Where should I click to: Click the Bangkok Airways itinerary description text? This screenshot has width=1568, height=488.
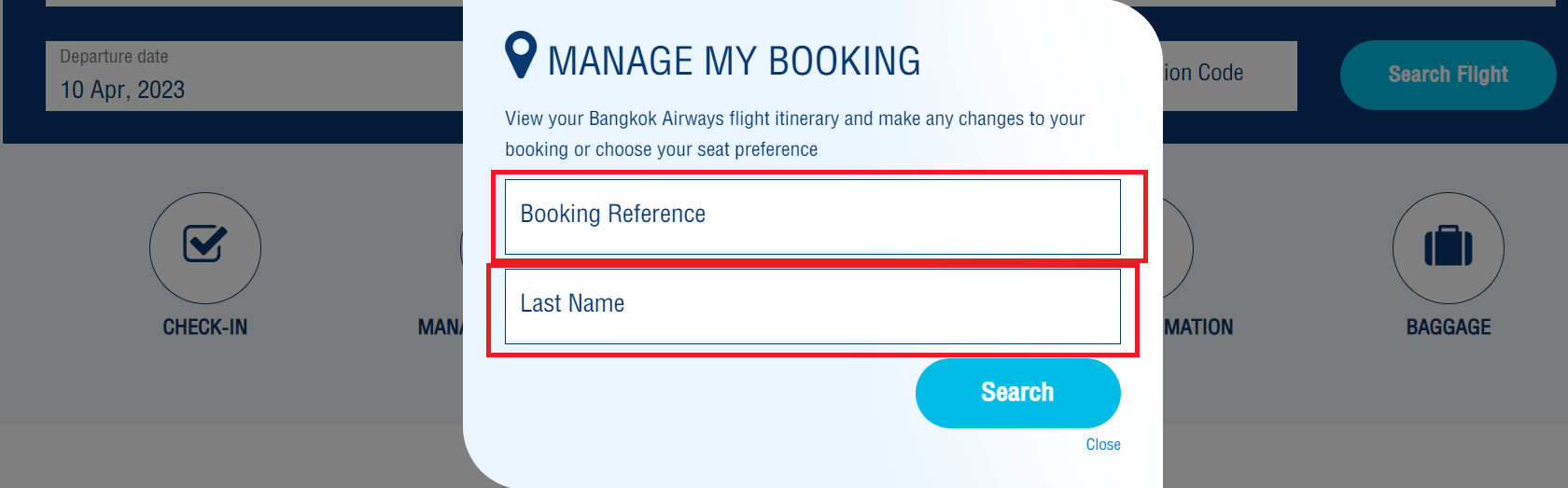795,133
